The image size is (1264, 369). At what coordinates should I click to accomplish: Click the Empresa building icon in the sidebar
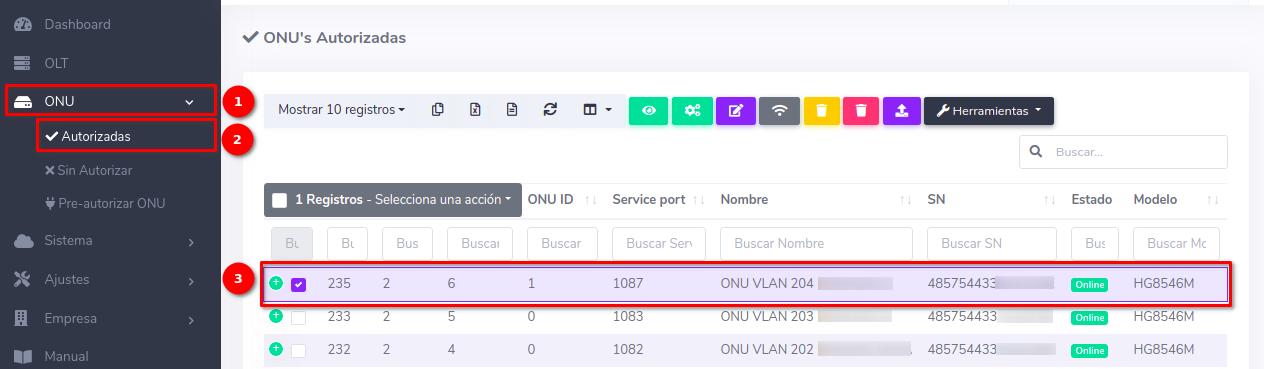point(22,318)
